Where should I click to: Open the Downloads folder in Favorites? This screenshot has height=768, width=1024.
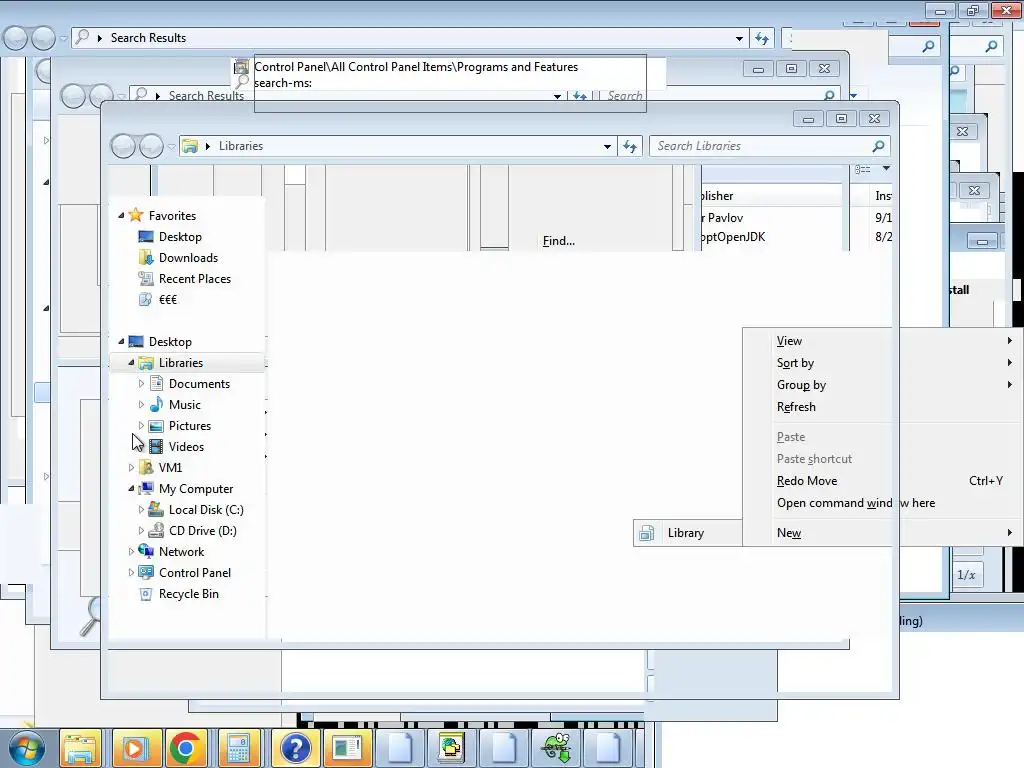point(188,257)
